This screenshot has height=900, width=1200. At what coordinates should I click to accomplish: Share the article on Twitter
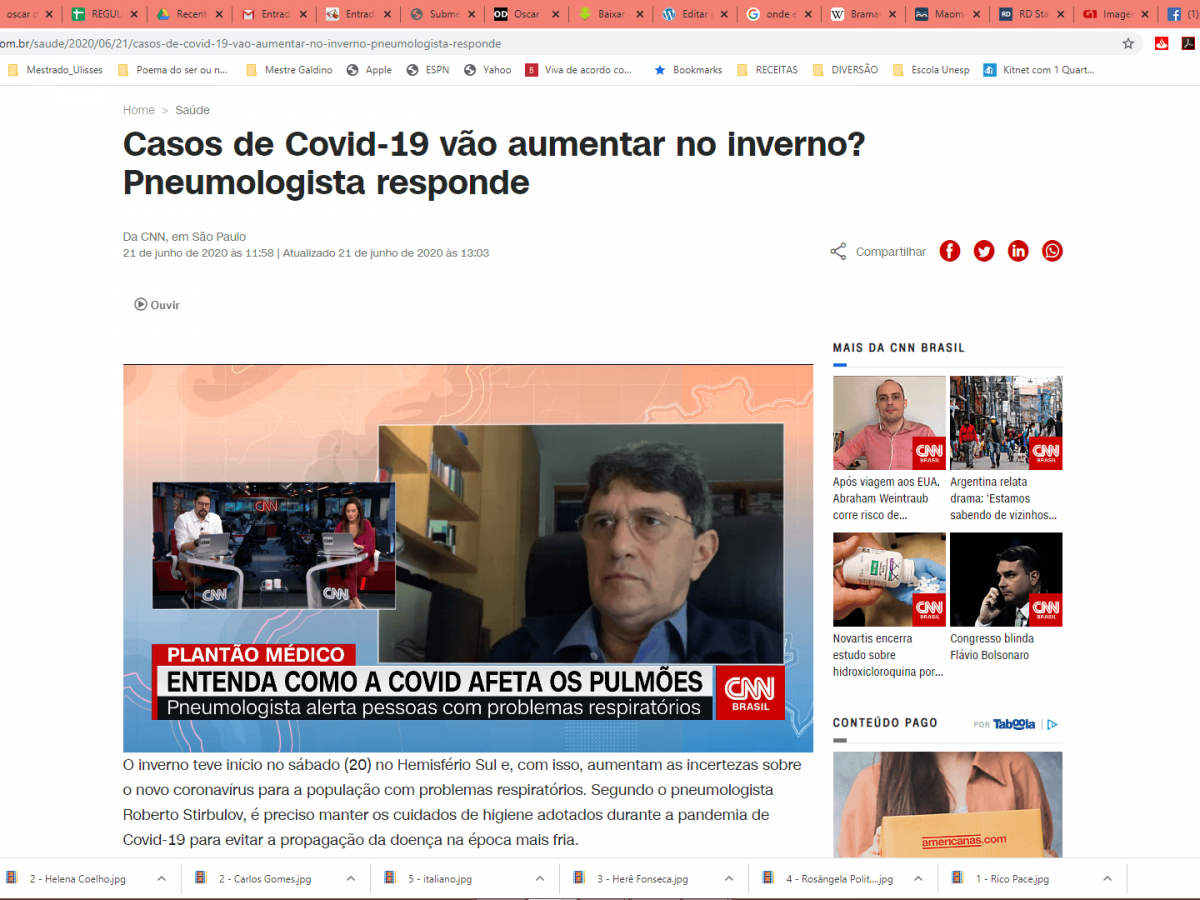coord(984,251)
